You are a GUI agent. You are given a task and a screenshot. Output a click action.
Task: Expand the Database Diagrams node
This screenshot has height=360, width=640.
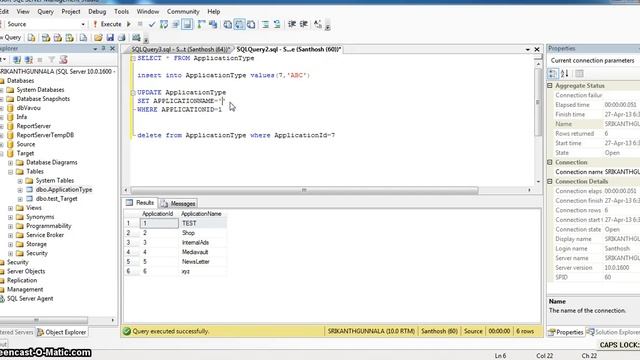[11, 162]
